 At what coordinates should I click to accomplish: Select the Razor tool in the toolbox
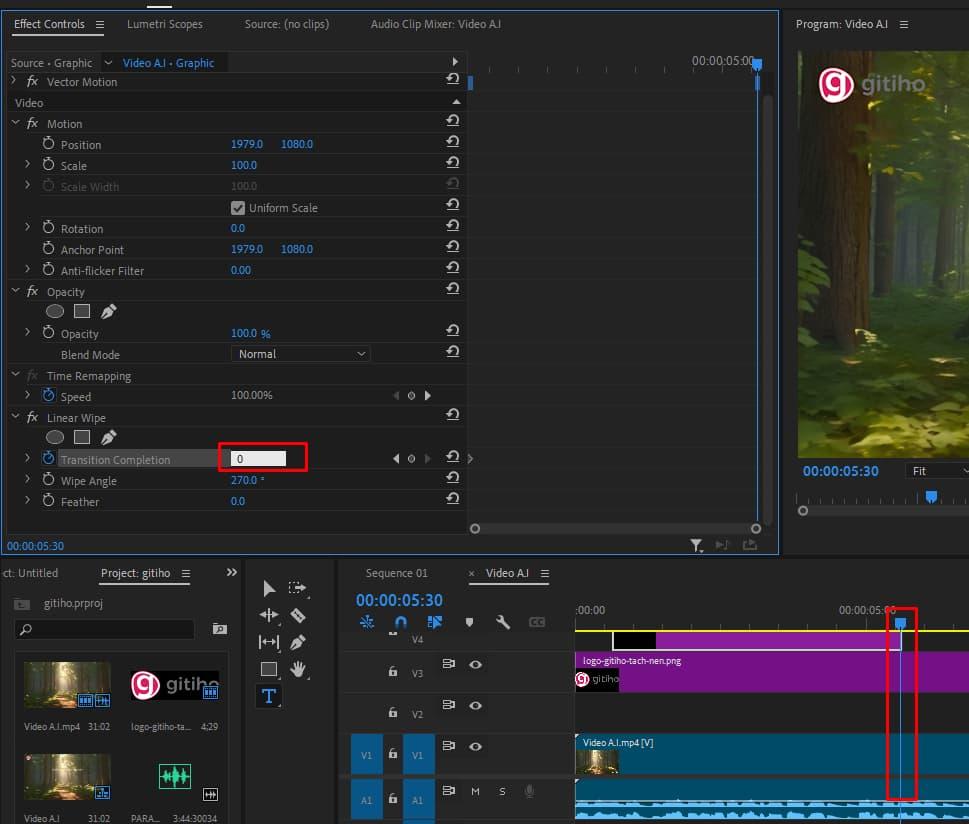297,615
